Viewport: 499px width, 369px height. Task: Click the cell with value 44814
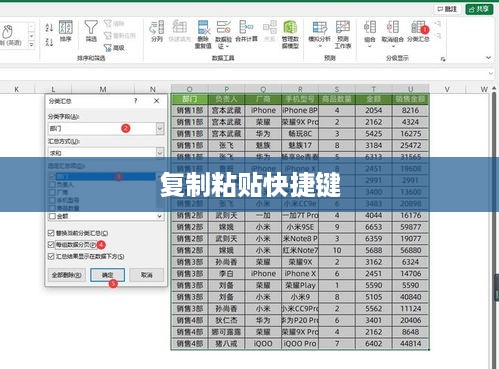coord(410,344)
